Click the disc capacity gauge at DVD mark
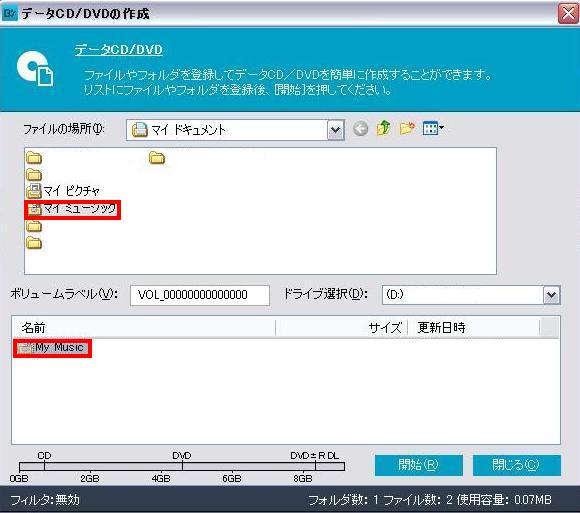 182,466
